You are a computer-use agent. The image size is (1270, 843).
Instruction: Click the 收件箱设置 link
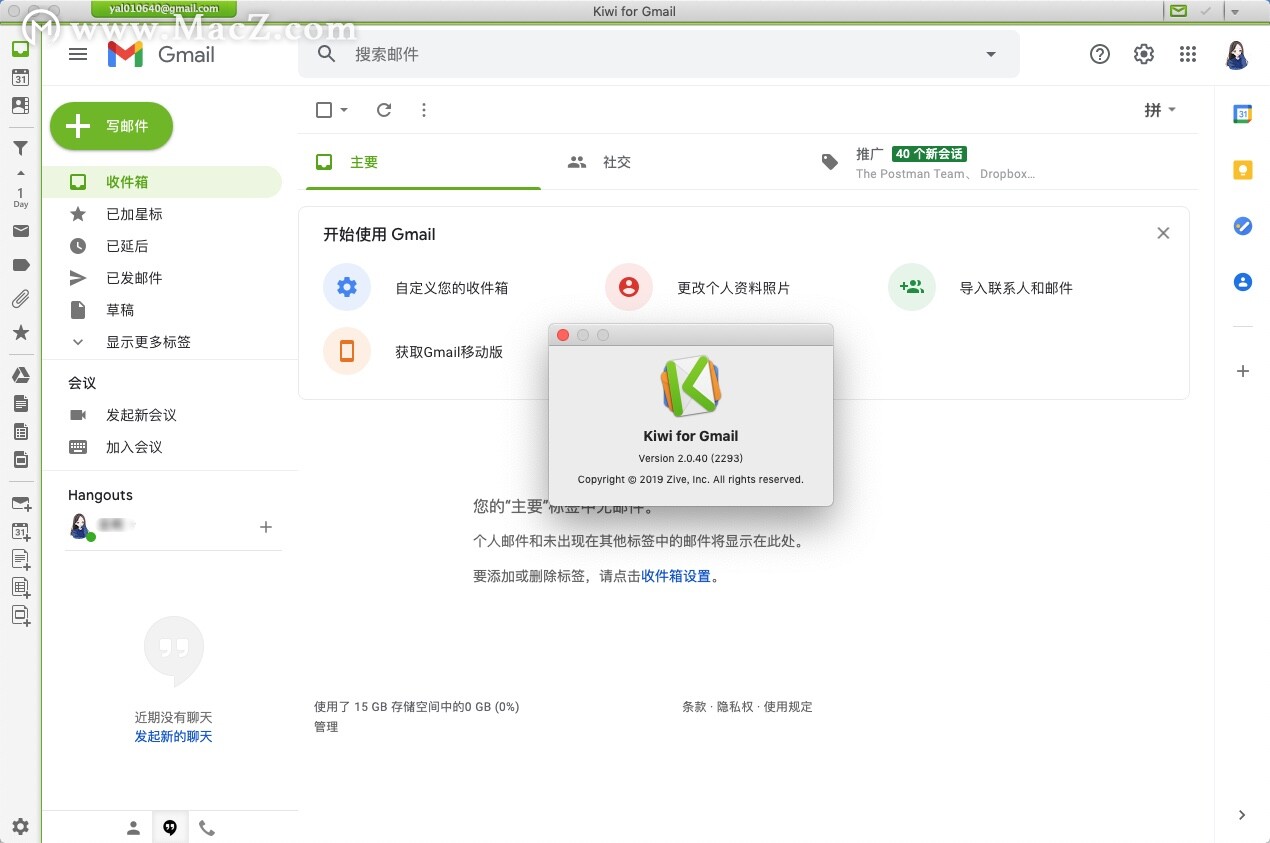point(676,576)
